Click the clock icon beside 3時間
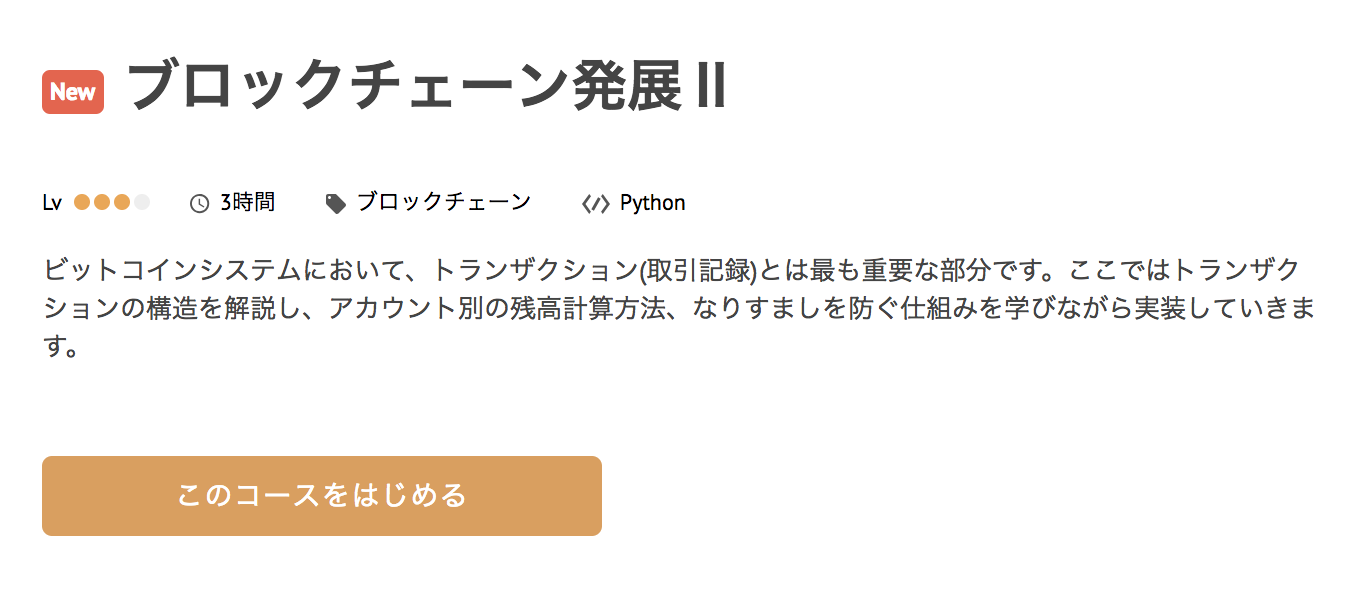This screenshot has height=598, width=1356. click(x=200, y=203)
